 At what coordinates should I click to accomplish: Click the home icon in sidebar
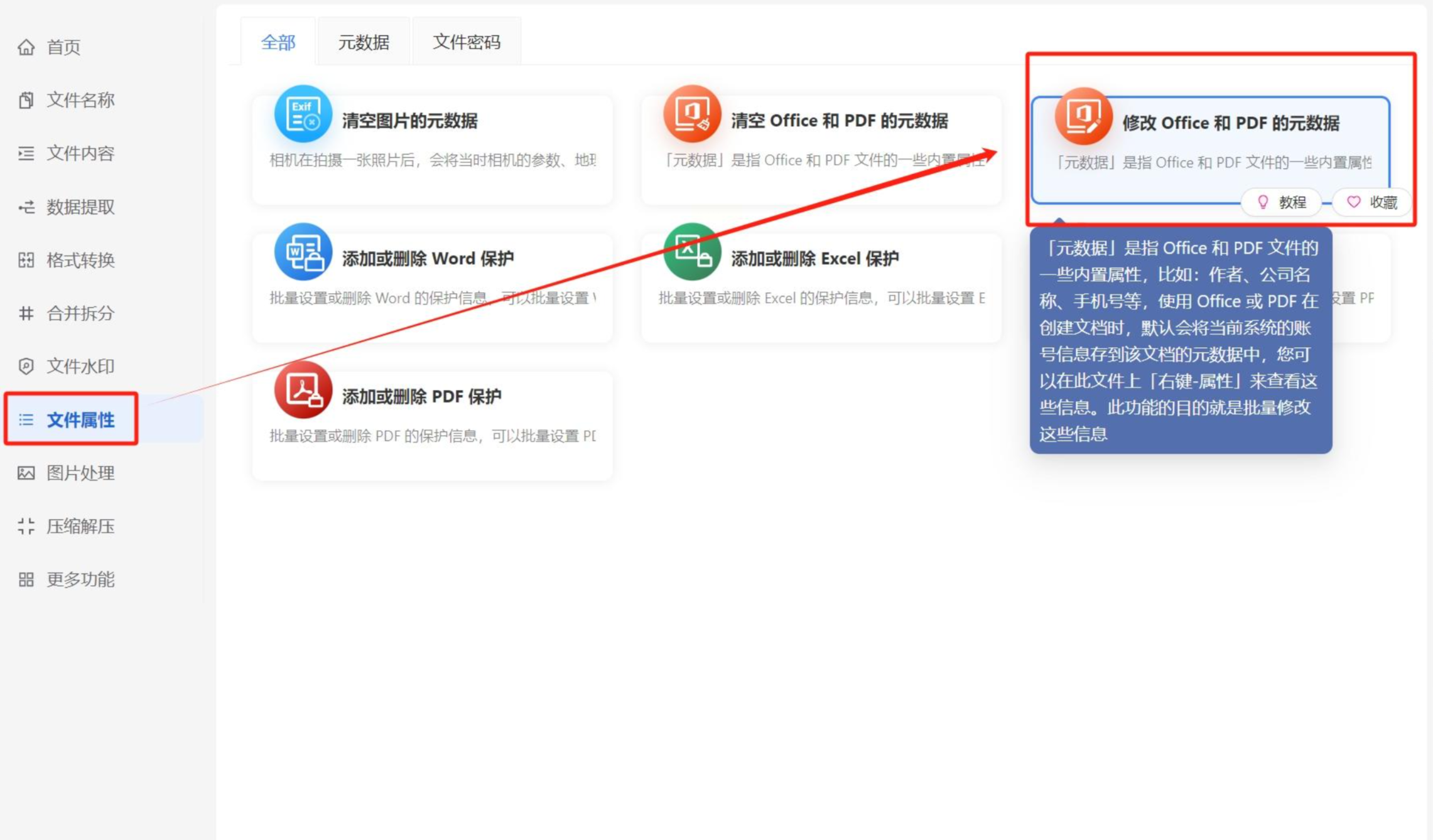(26, 47)
